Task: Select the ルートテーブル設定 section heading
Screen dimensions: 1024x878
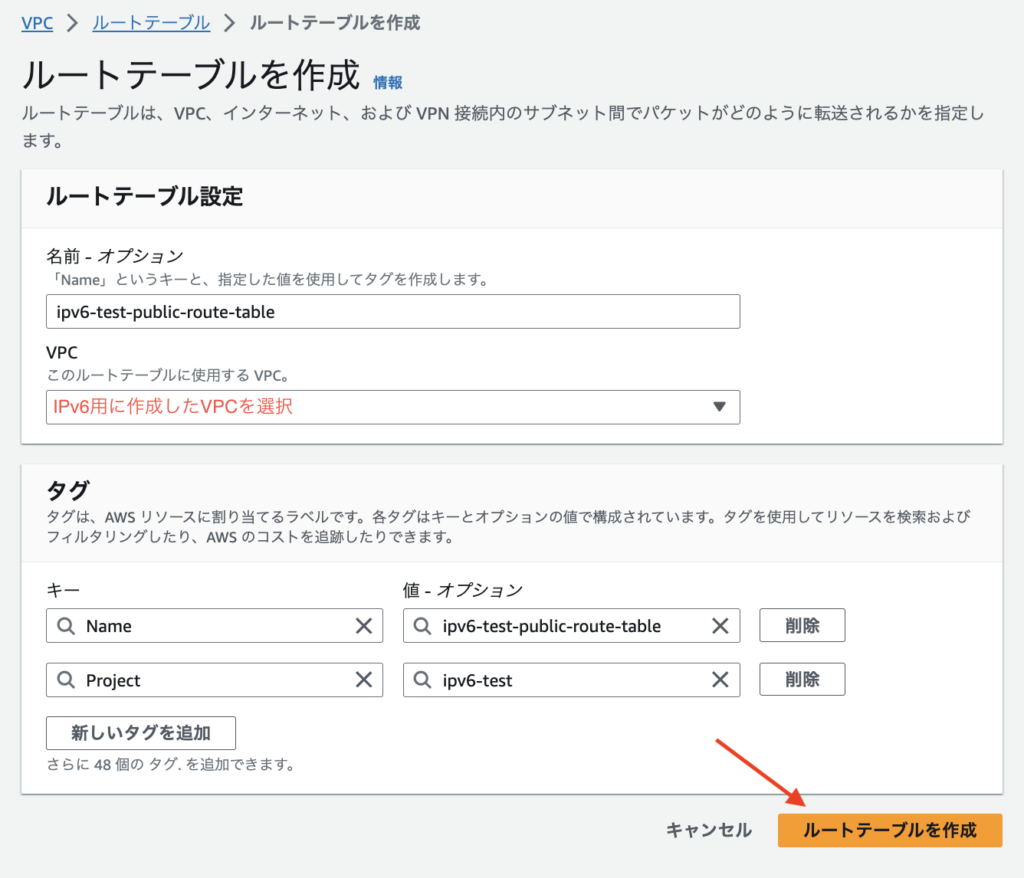Action: point(144,196)
